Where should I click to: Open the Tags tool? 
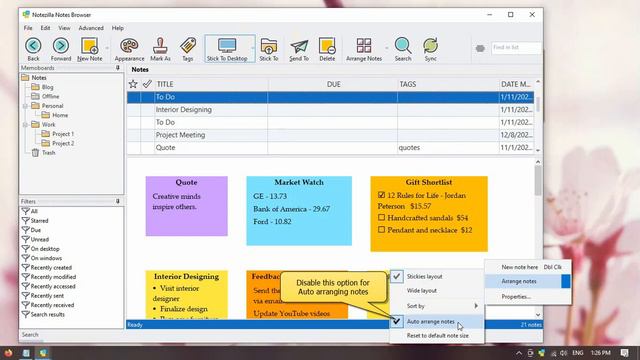click(x=188, y=49)
